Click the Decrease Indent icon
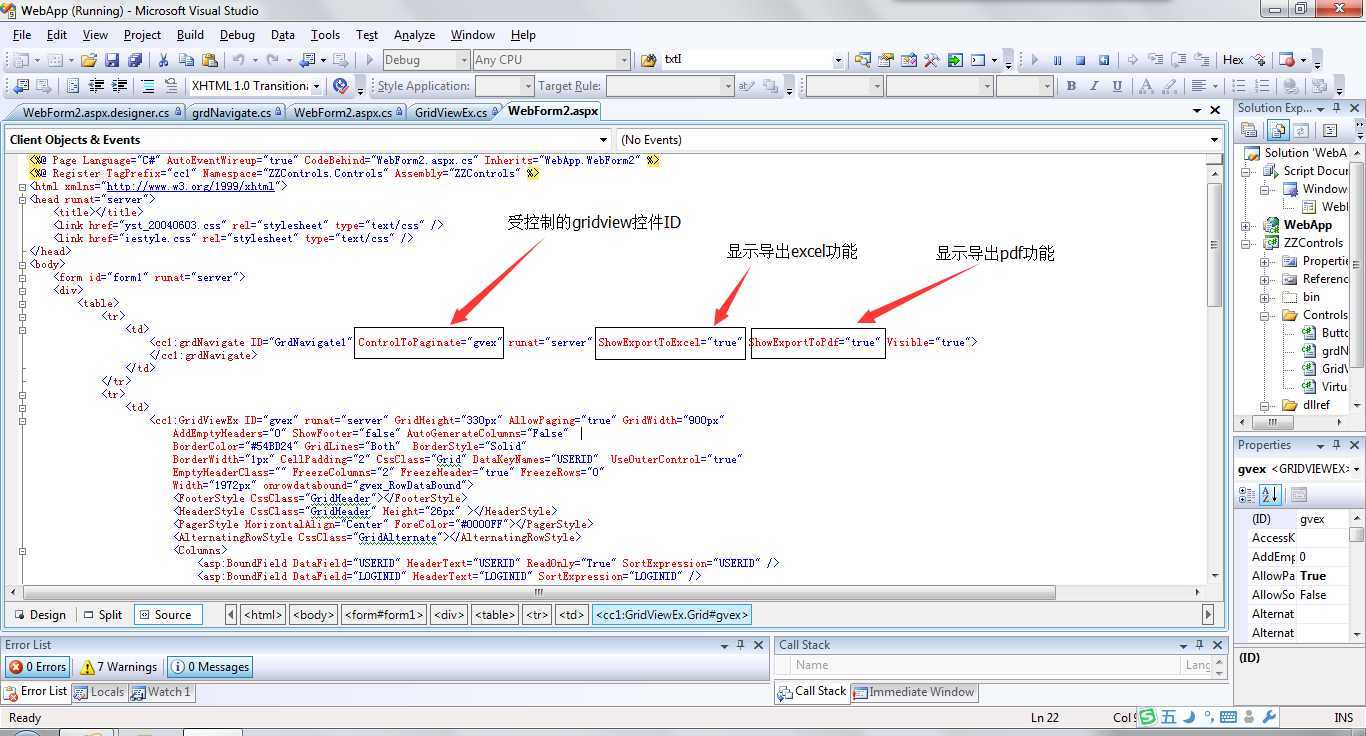Image resolution: width=1366 pixels, height=736 pixels. click(96, 86)
